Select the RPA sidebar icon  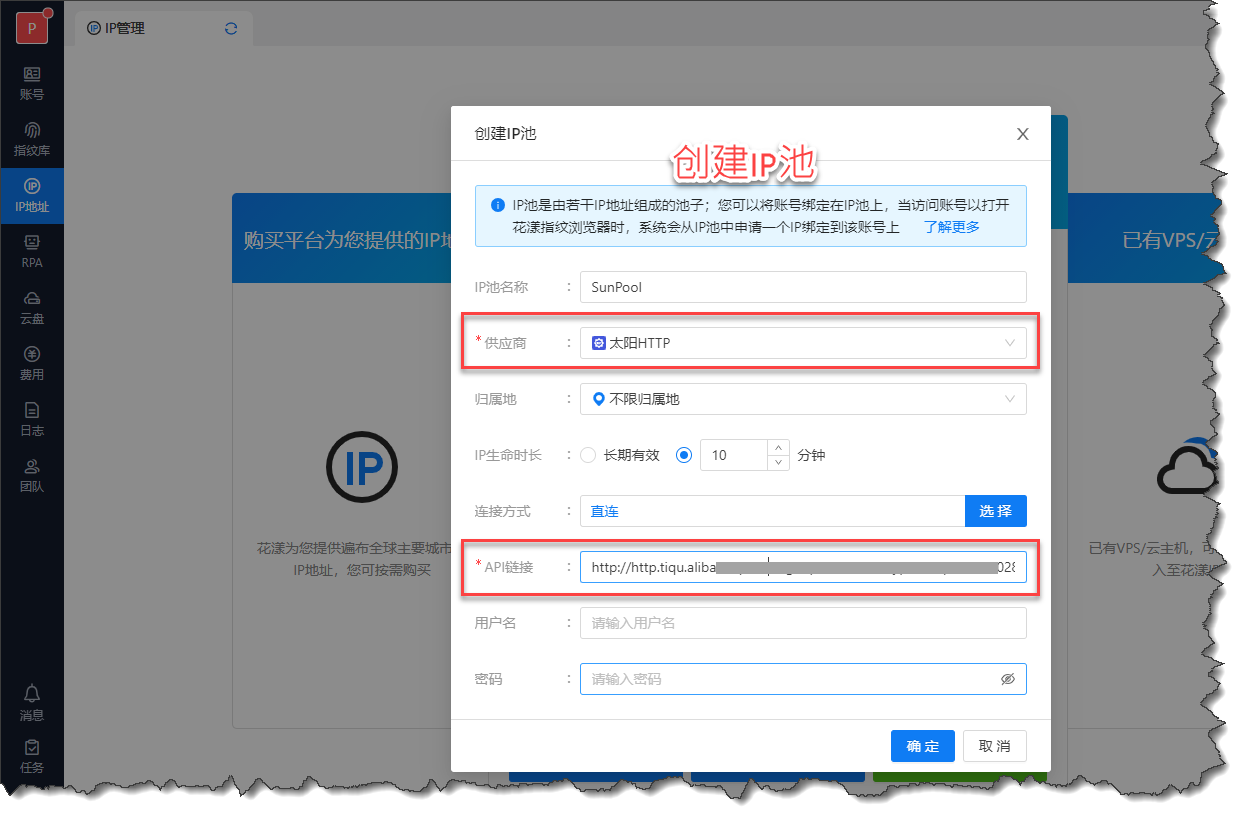(x=32, y=251)
